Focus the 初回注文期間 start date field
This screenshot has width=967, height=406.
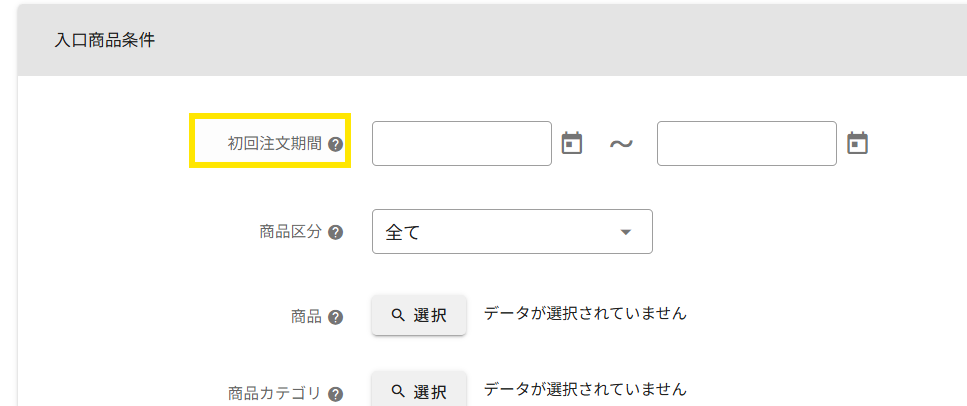click(x=461, y=143)
